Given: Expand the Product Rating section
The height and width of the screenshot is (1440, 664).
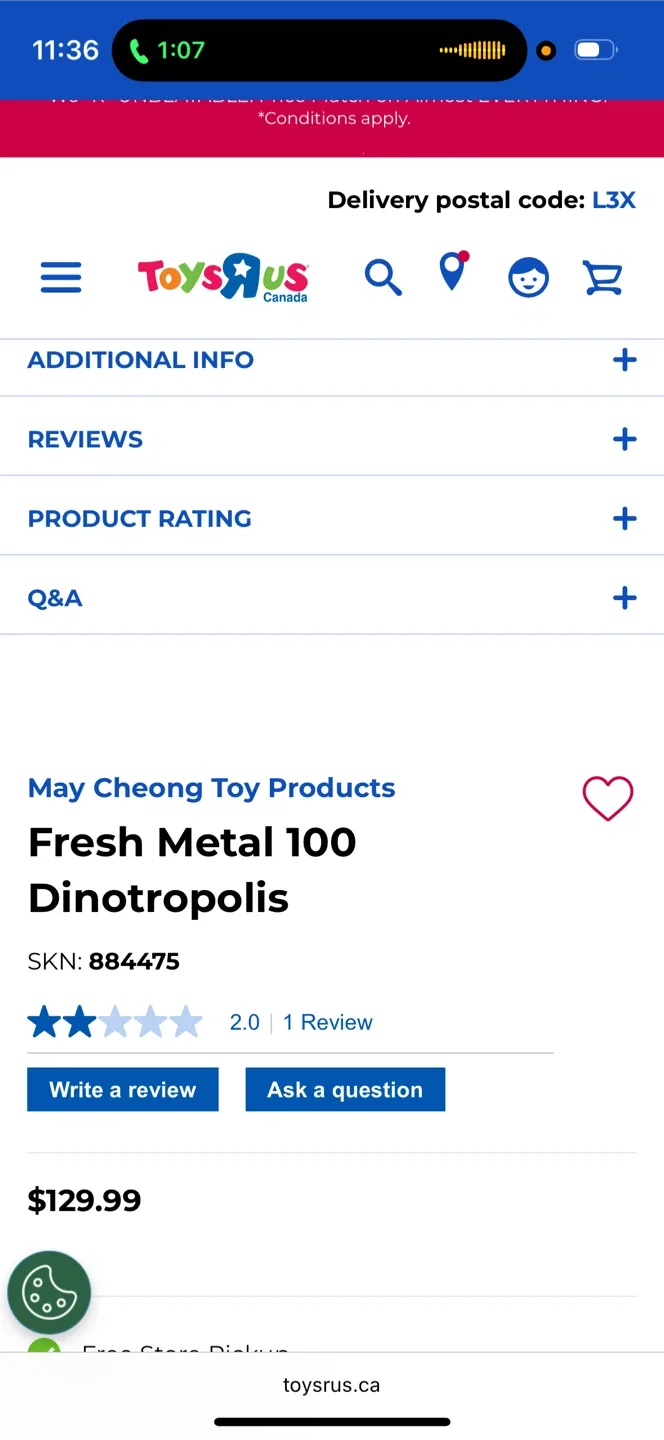Looking at the screenshot, I should (624, 518).
